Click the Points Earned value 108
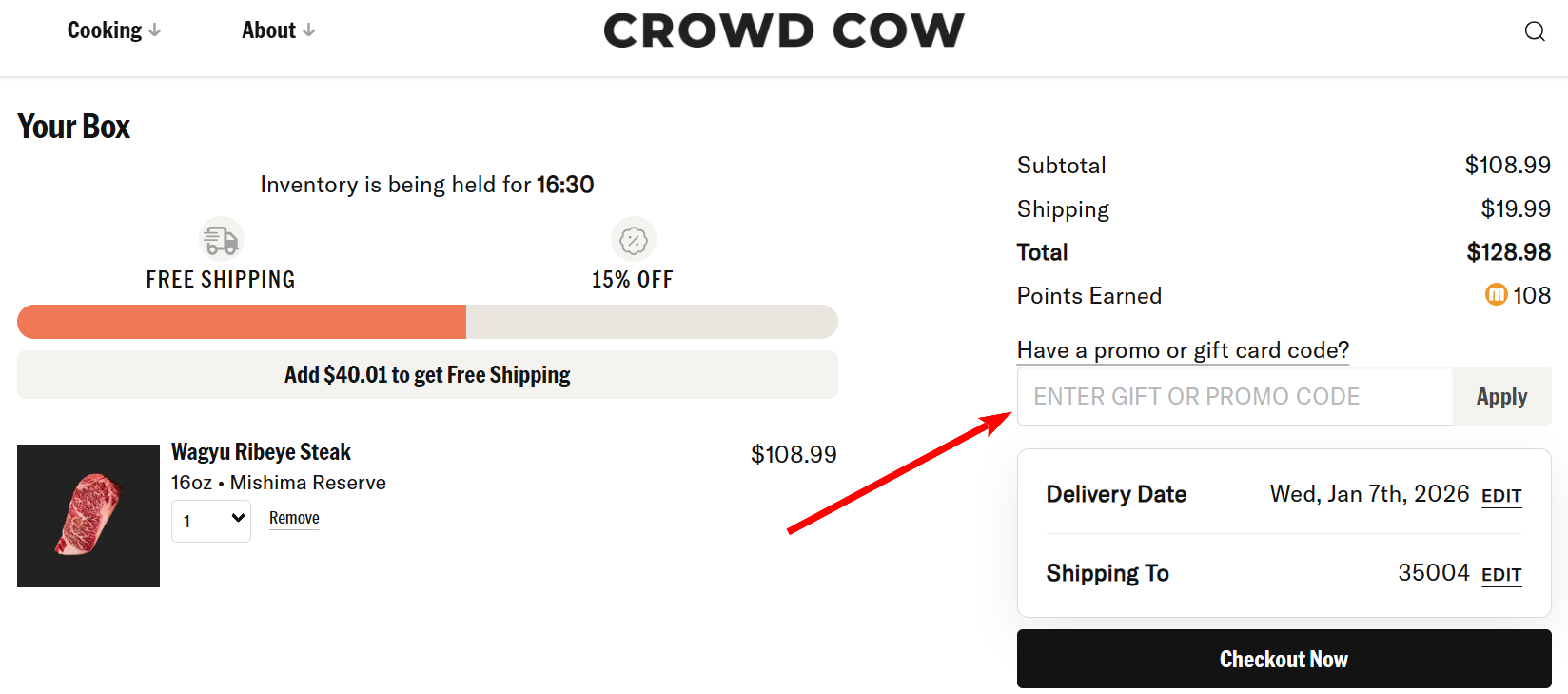Image resolution: width=1568 pixels, height=694 pixels. pyautogui.click(x=1535, y=295)
